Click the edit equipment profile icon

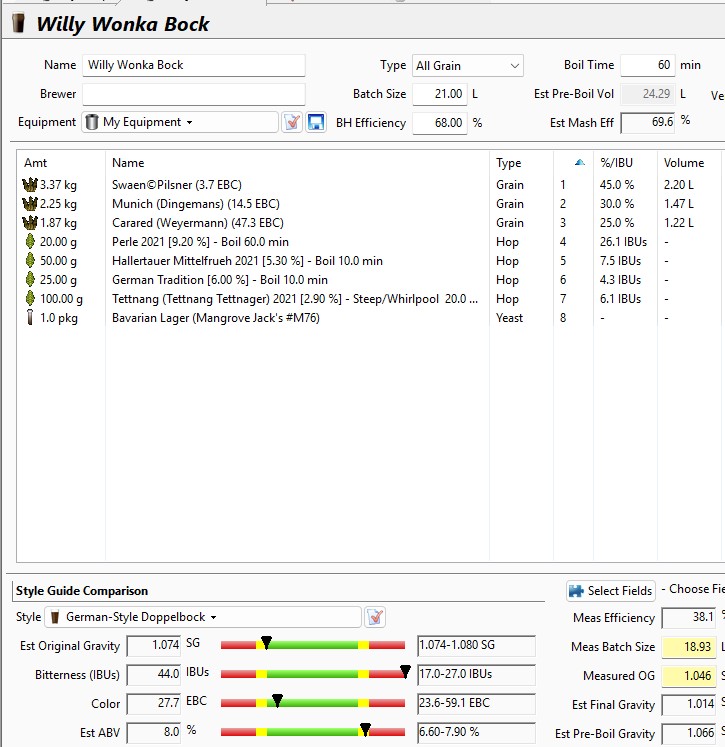tap(292, 122)
